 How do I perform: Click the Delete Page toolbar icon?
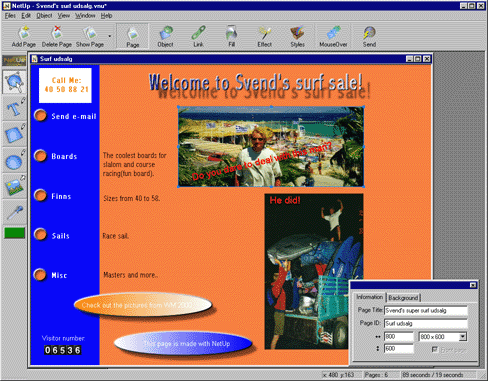[x=57, y=36]
